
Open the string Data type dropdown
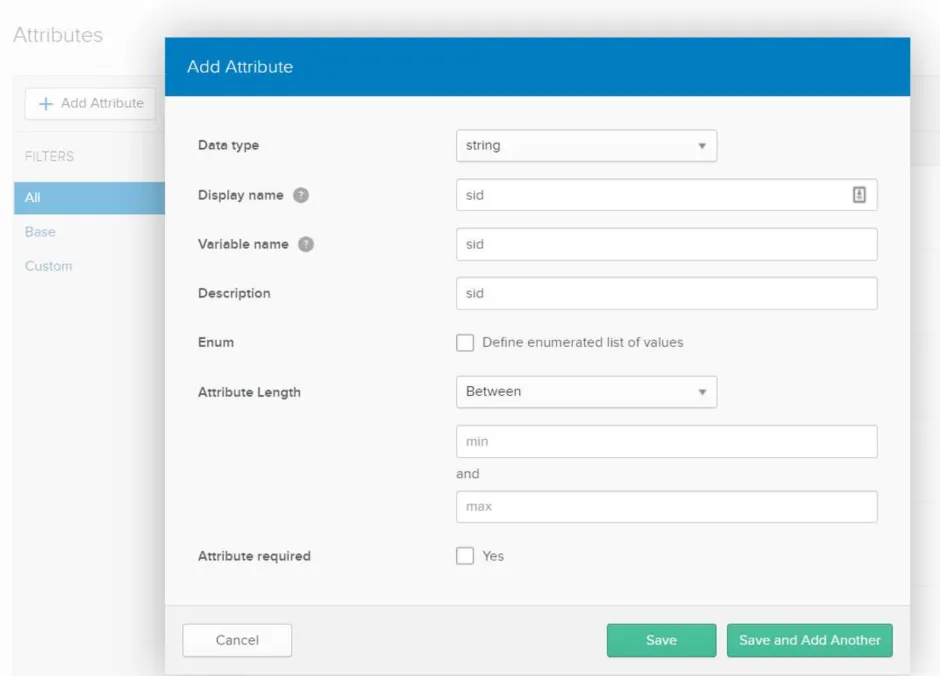point(586,146)
